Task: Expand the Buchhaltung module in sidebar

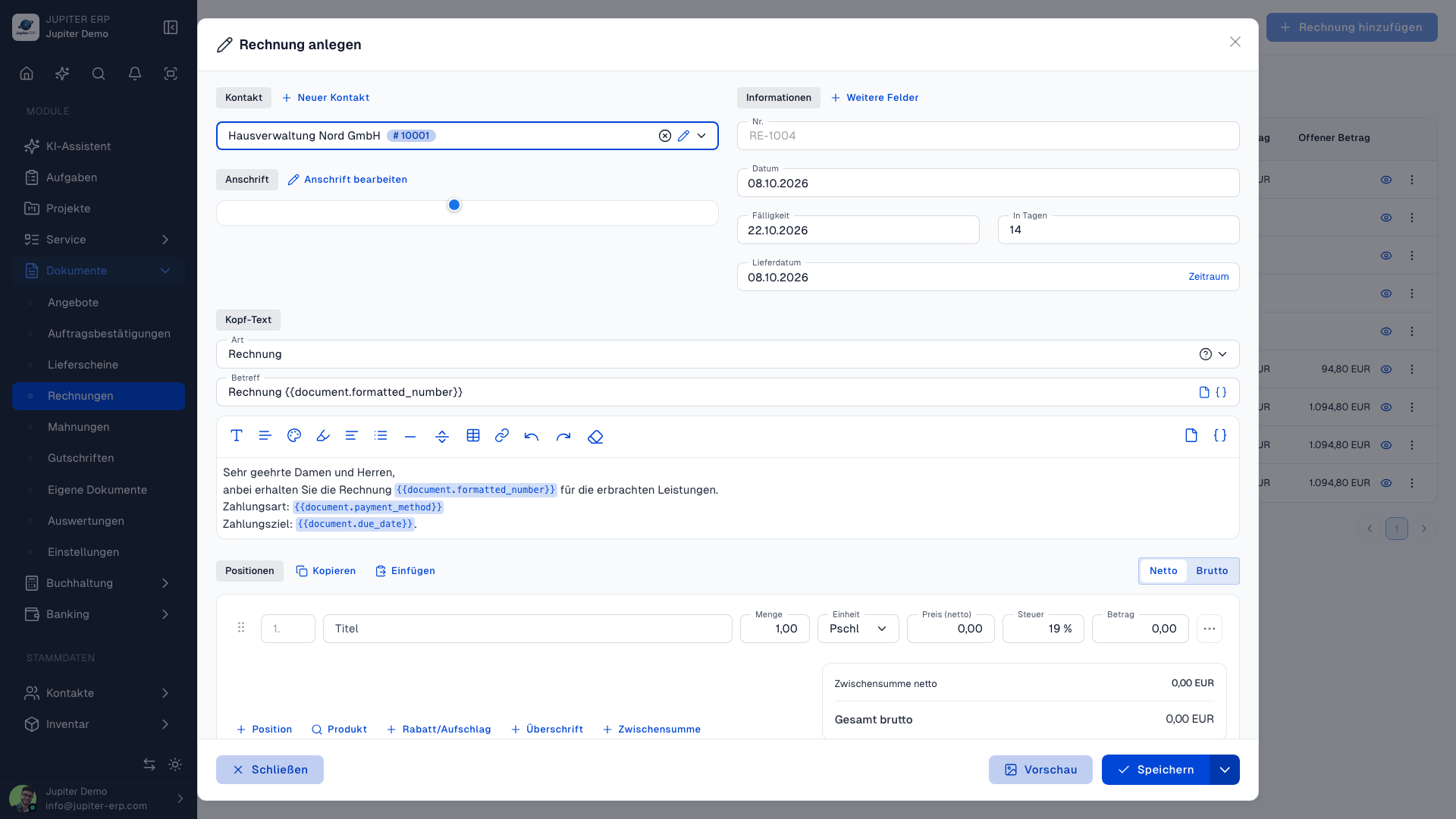Action: tap(99, 583)
